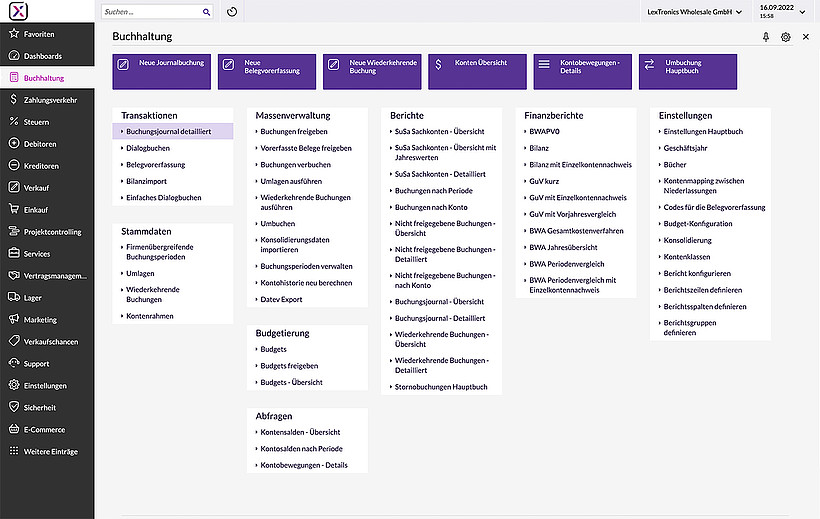Close the Buchhaltung panel
This screenshot has width=820, height=519.
[x=806, y=37]
